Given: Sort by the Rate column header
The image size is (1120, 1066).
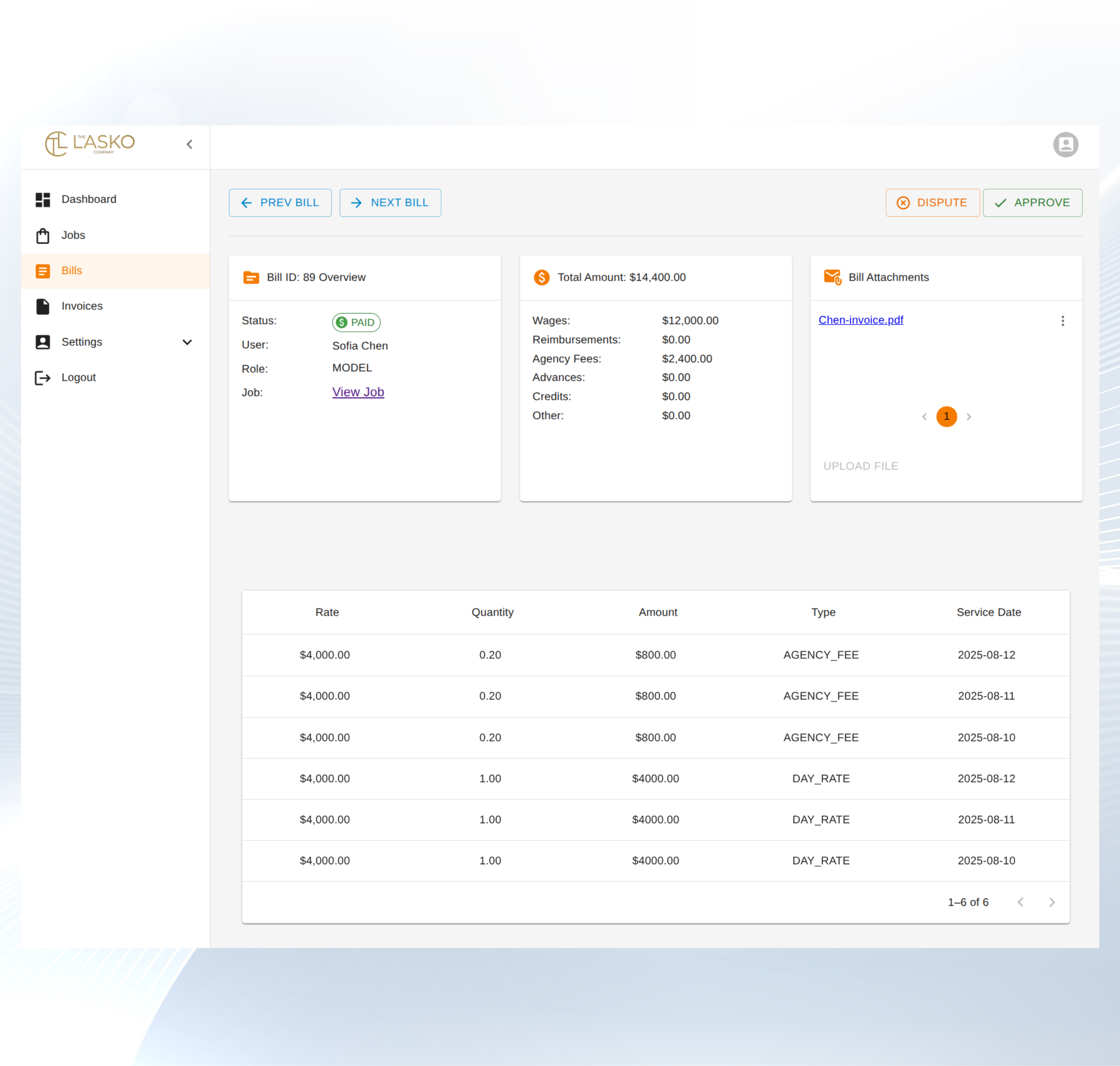Looking at the screenshot, I should point(327,613).
